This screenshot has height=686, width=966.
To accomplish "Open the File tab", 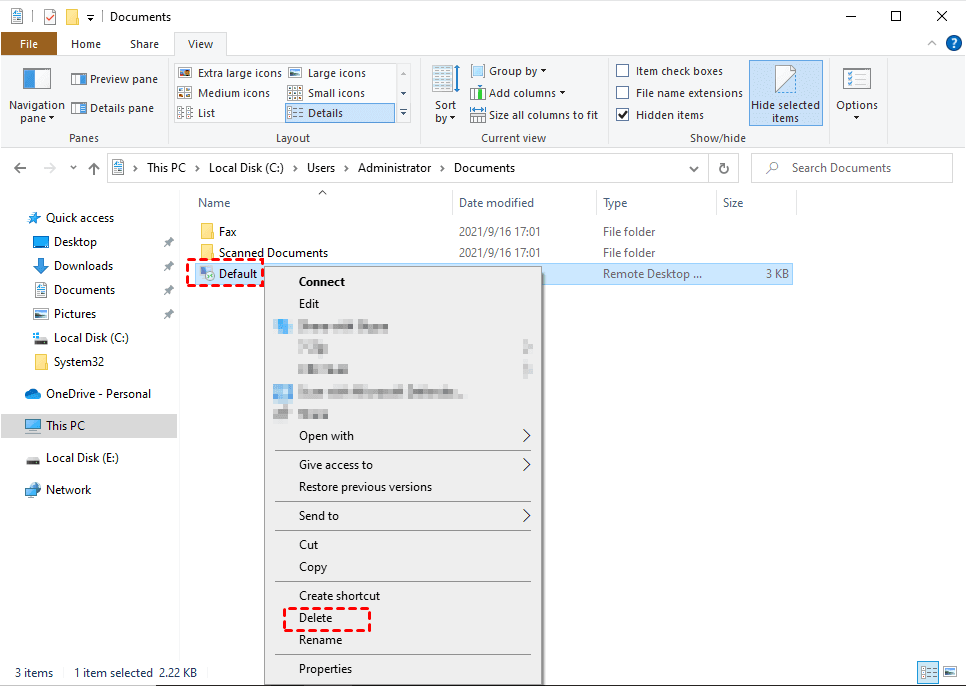I will pos(29,44).
